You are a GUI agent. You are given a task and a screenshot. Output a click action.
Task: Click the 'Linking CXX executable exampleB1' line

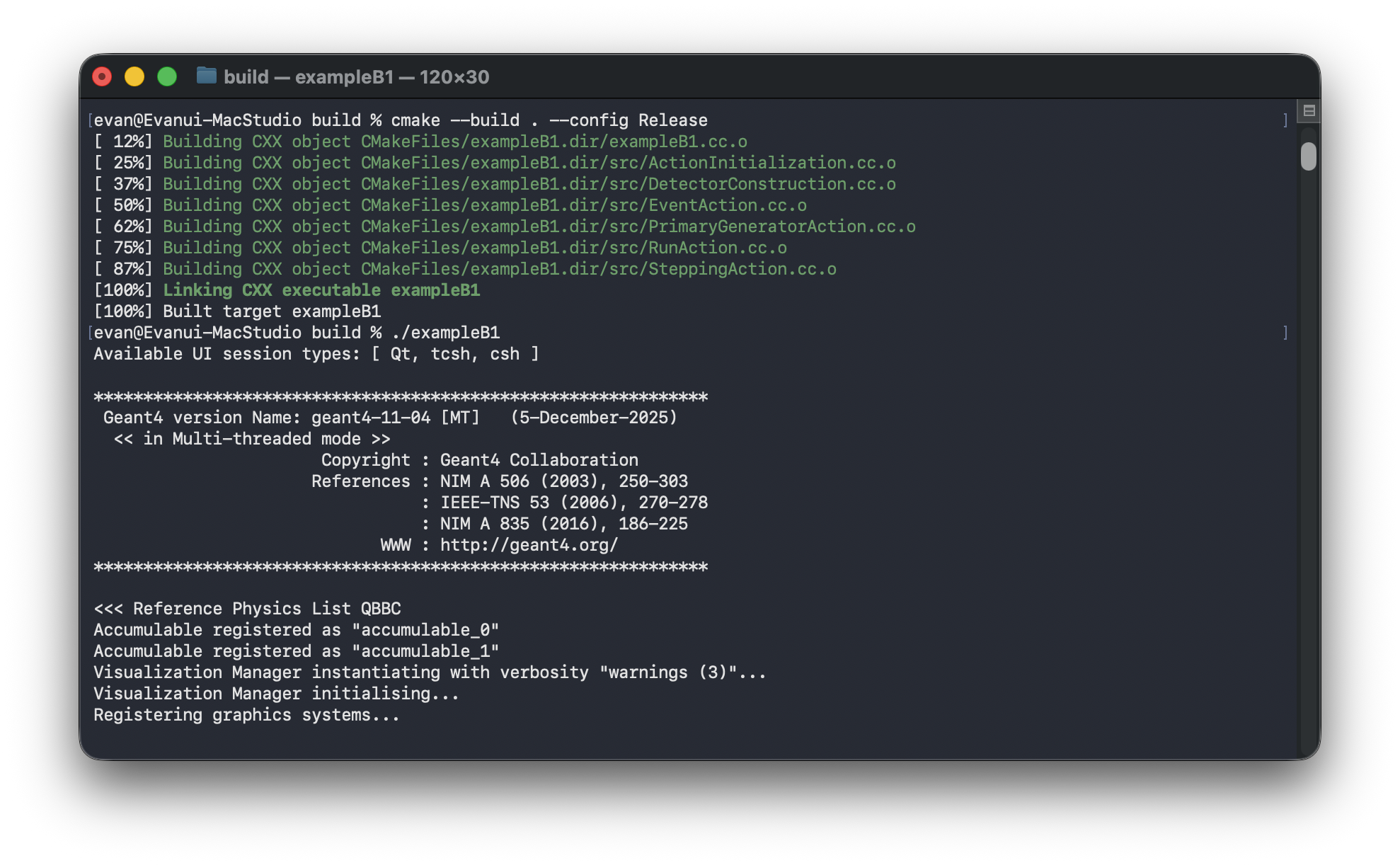(x=321, y=290)
